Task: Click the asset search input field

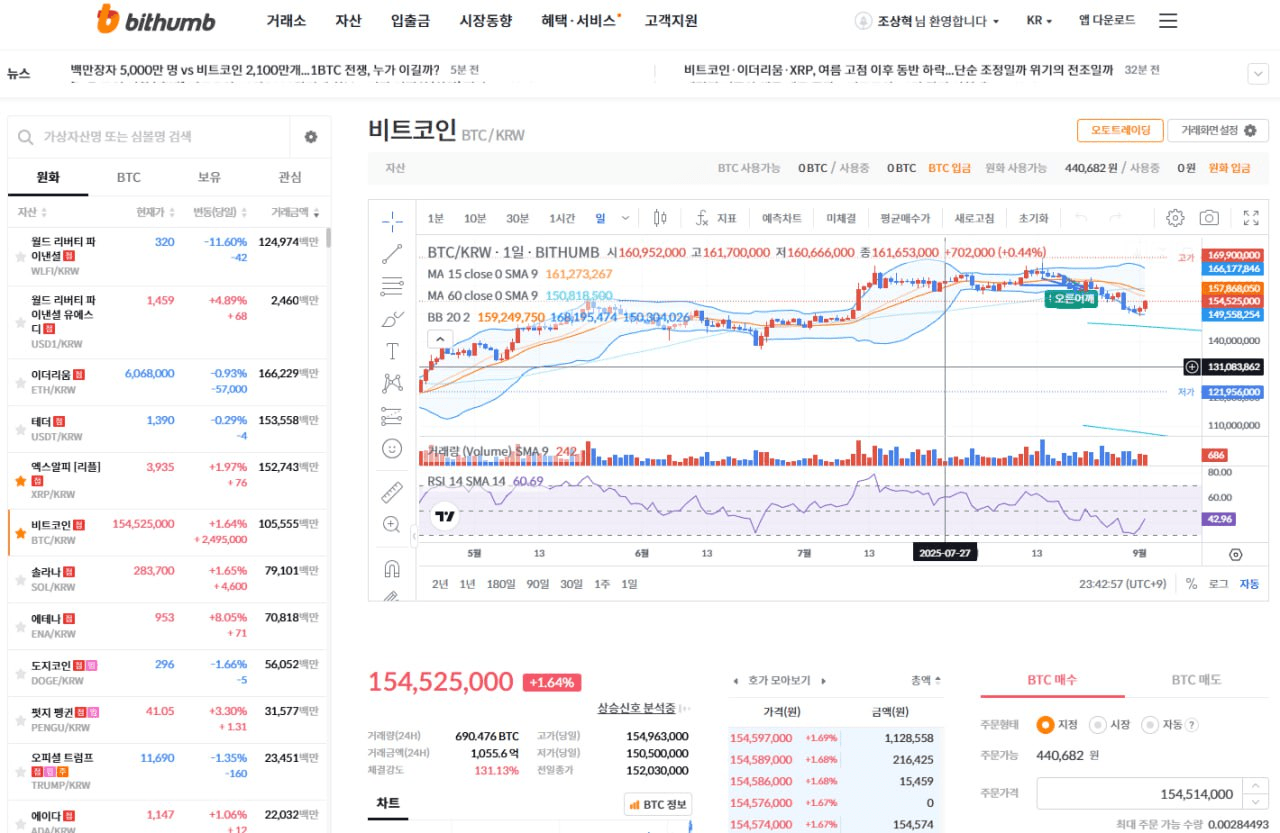Action: [x=150, y=137]
